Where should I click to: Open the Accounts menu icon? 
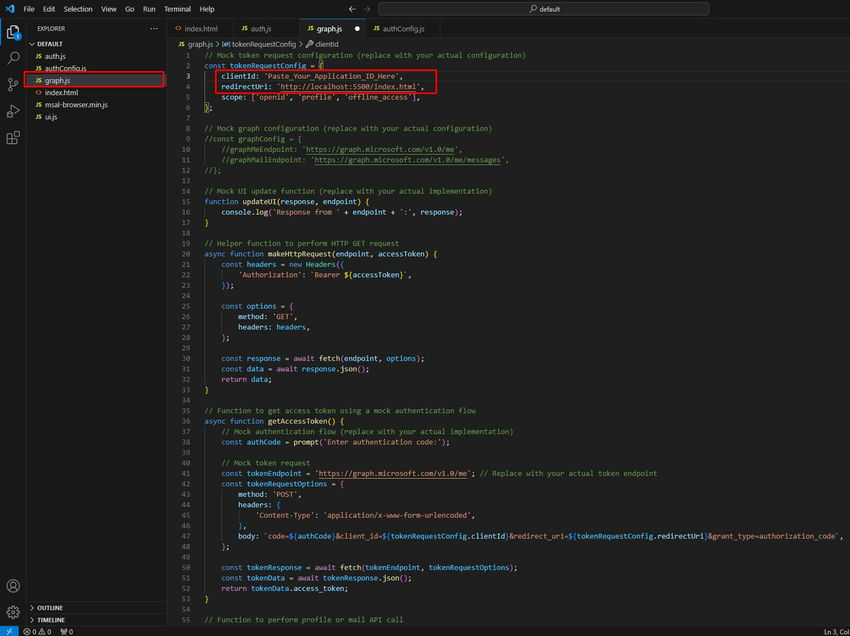(x=13, y=586)
